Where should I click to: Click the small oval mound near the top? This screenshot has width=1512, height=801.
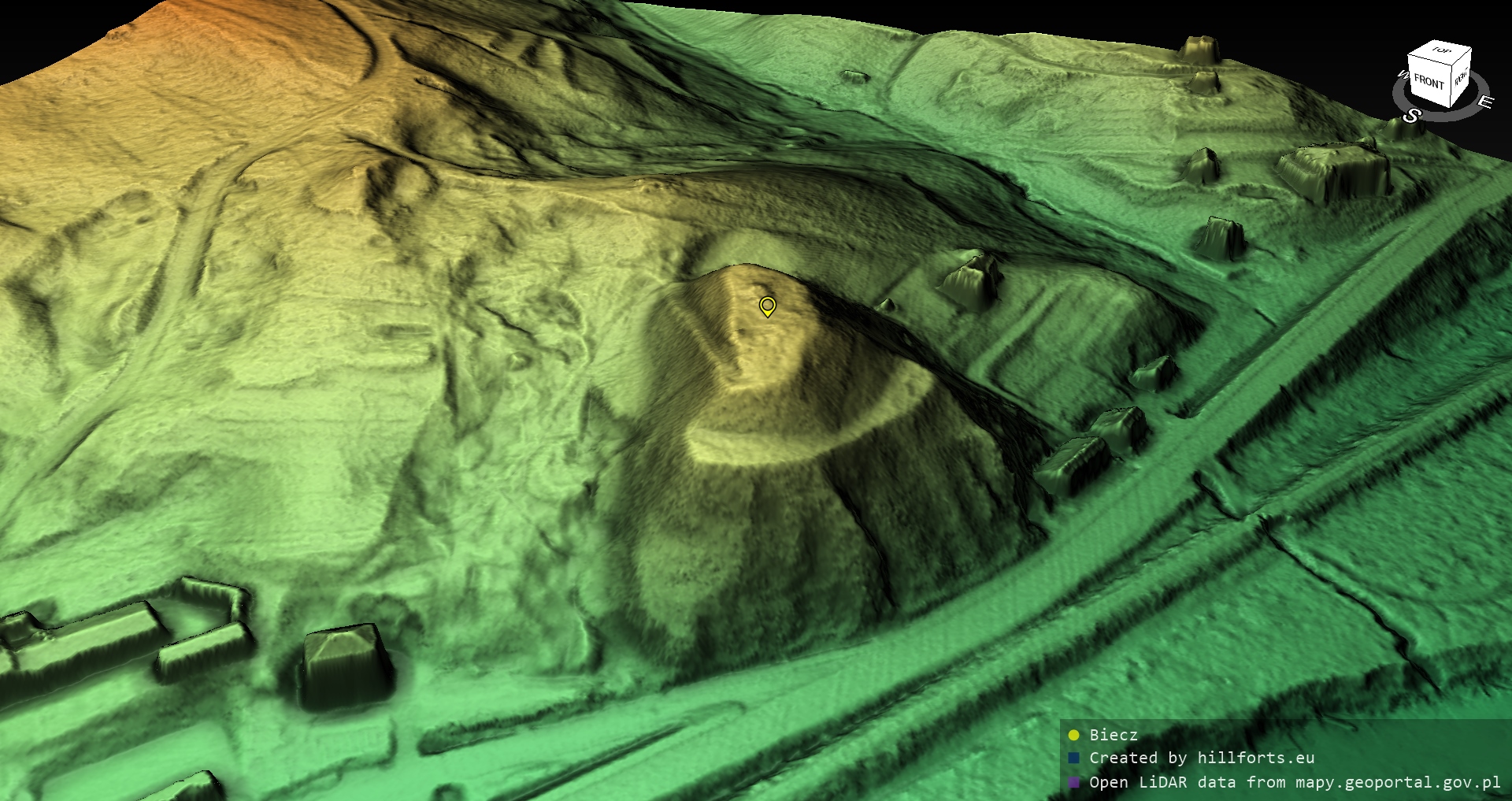854,77
